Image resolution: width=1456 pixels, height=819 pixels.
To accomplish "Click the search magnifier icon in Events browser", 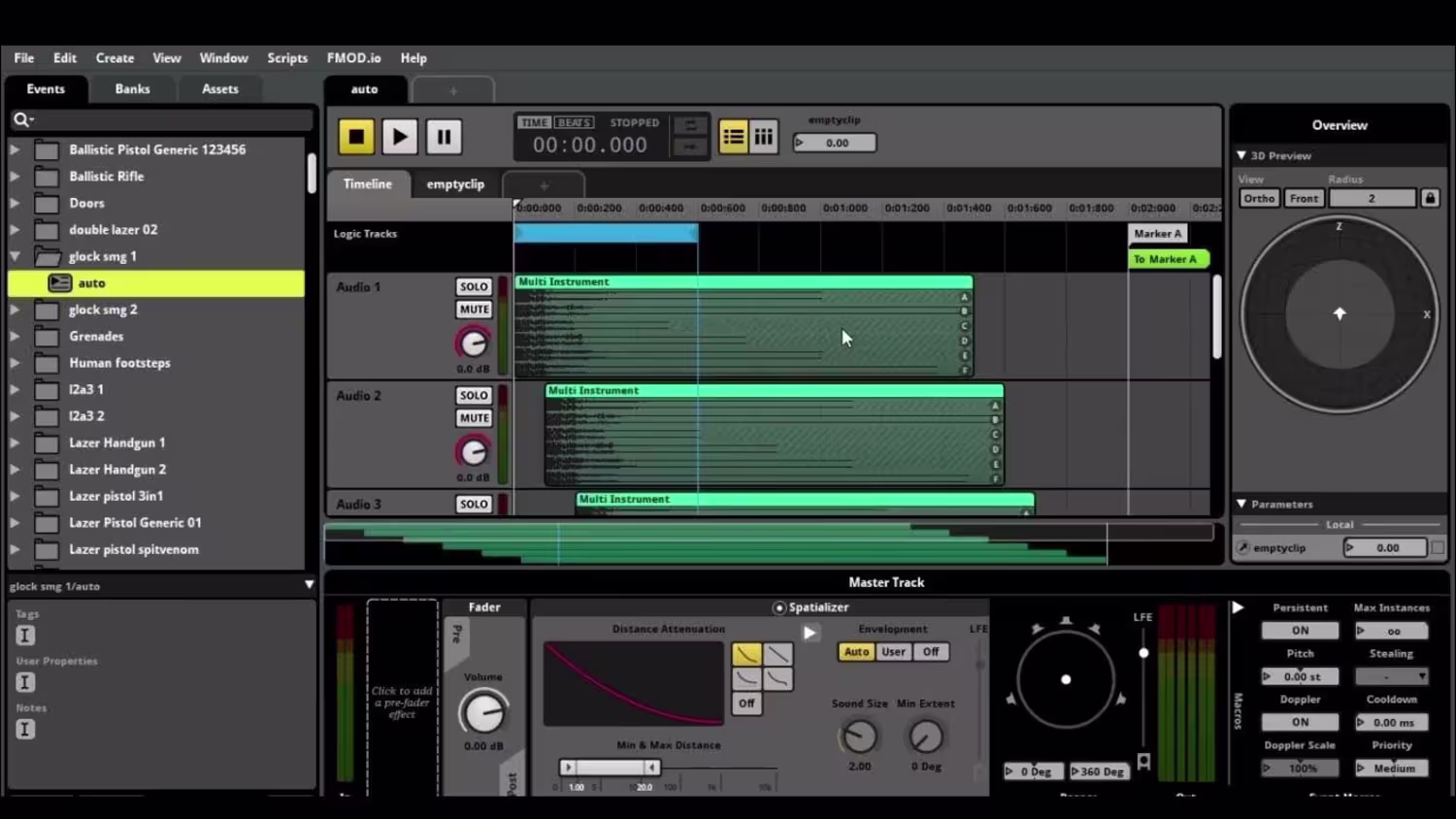I will (20, 119).
